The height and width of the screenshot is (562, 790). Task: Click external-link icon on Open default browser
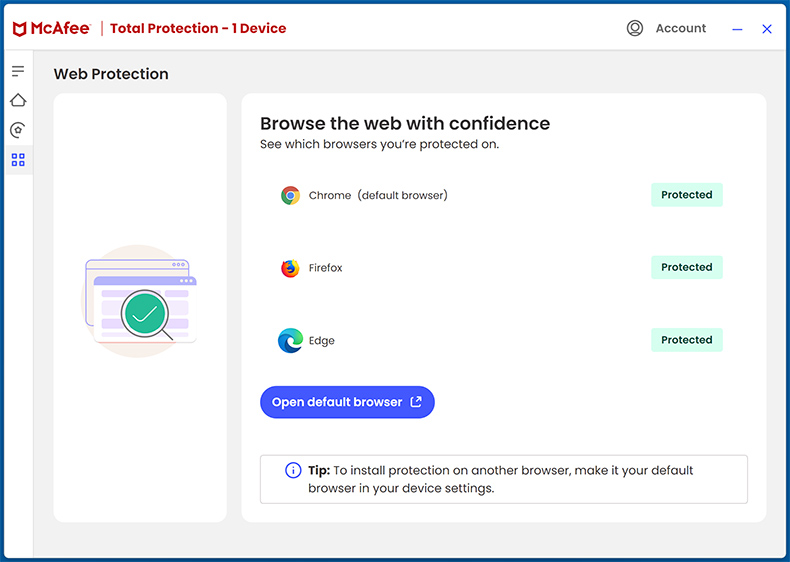pyautogui.click(x=416, y=402)
